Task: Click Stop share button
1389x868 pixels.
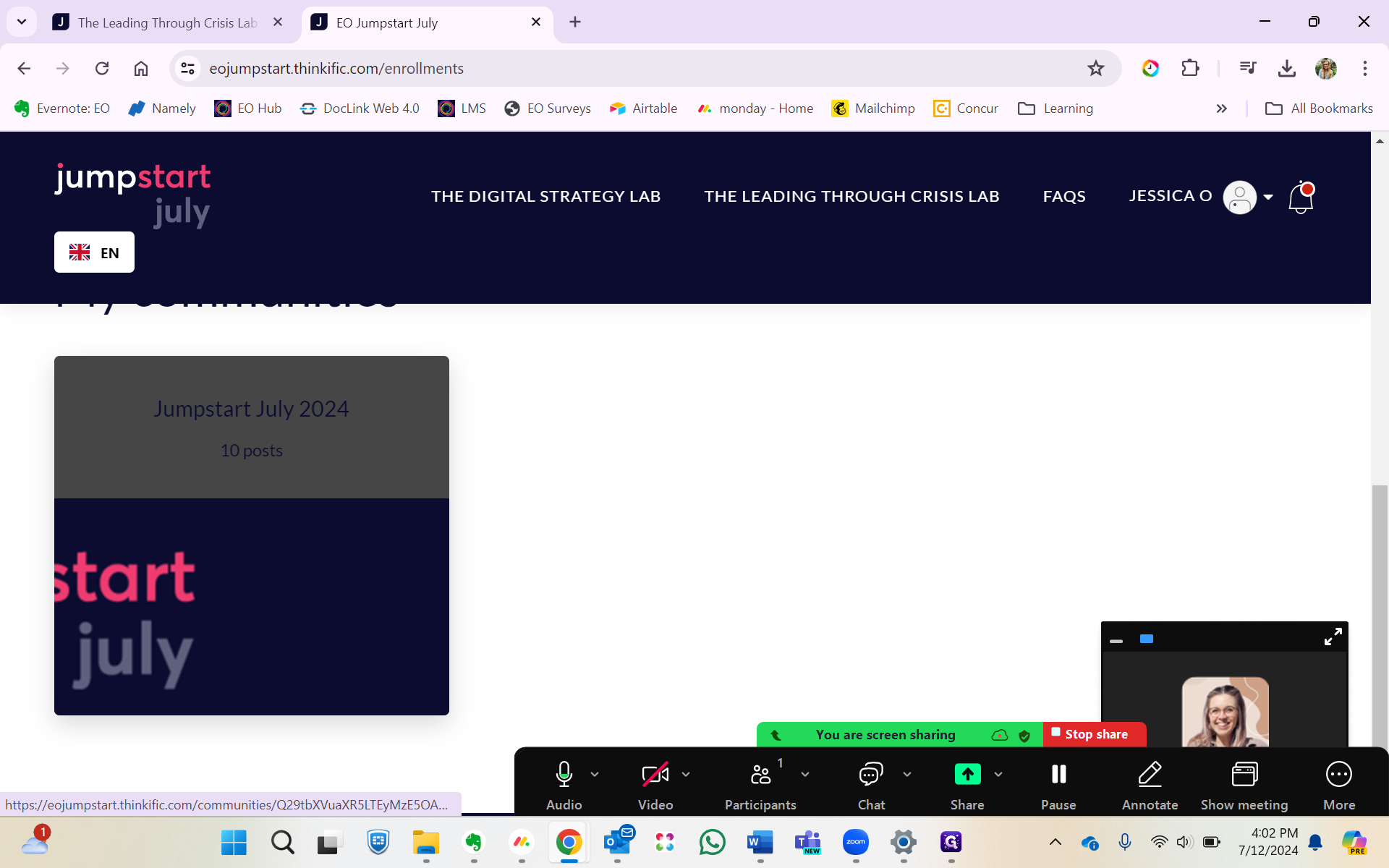Action: (x=1094, y=734)
